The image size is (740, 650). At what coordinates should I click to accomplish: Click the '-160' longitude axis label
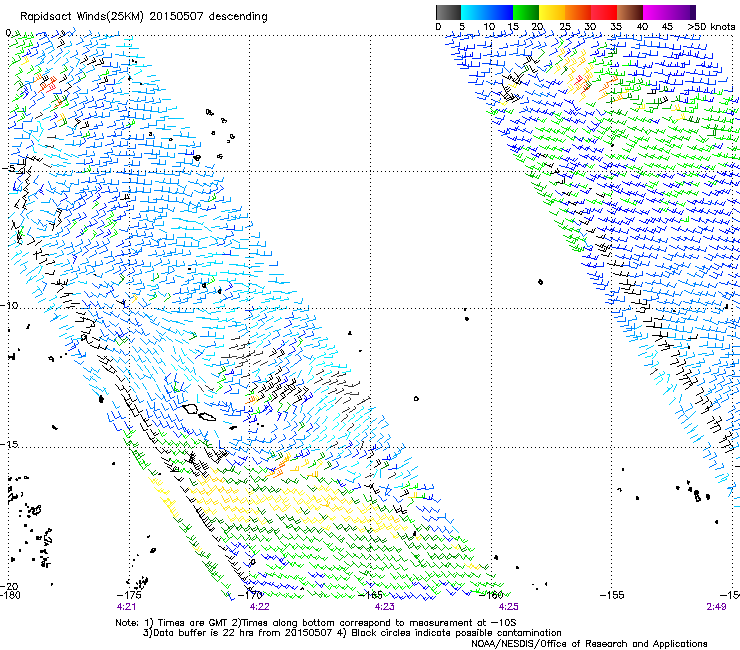click(492, 595)
